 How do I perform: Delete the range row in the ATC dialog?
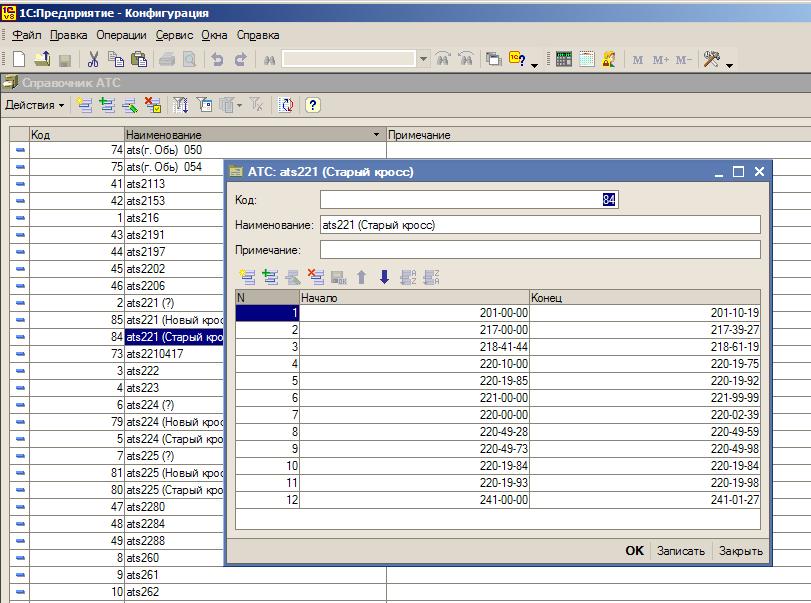316,277
